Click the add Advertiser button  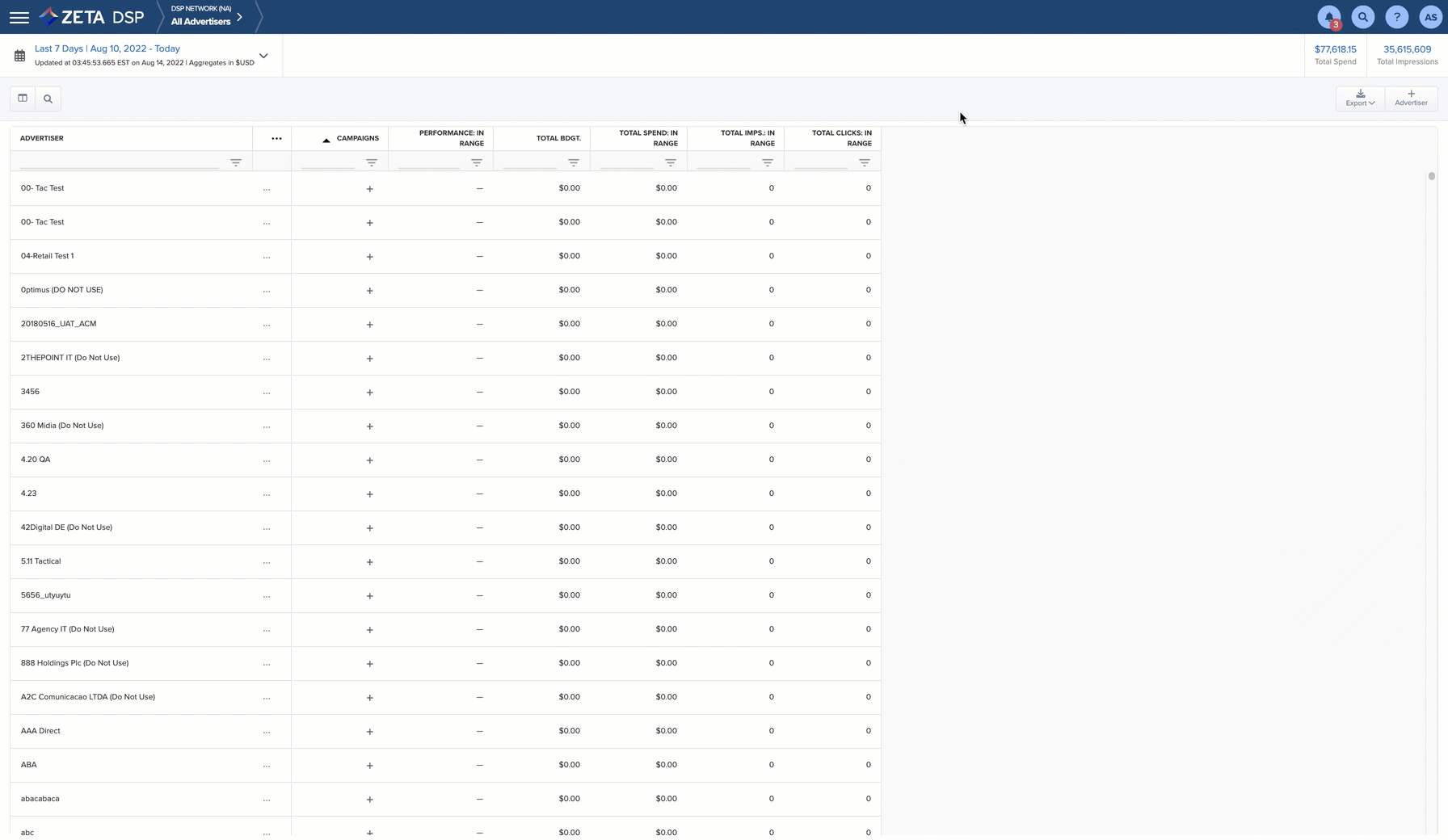(1411, 98)
